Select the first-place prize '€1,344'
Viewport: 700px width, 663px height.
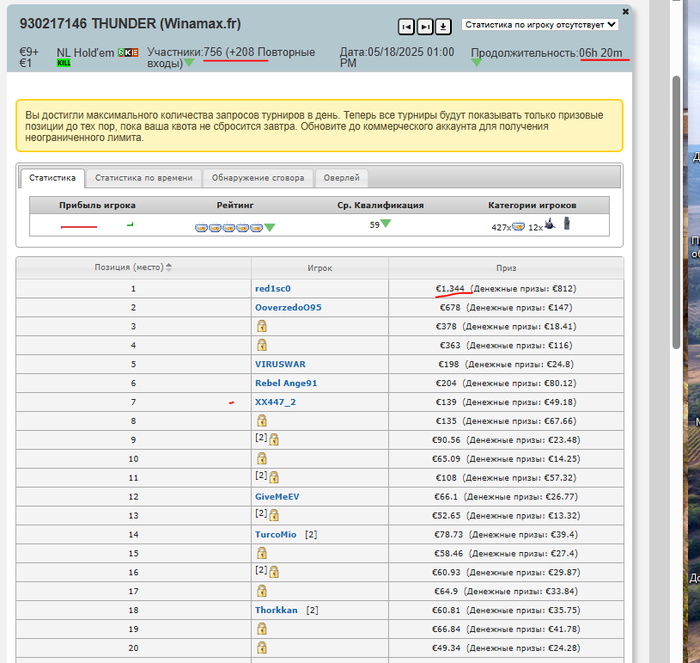pos(450,288)
